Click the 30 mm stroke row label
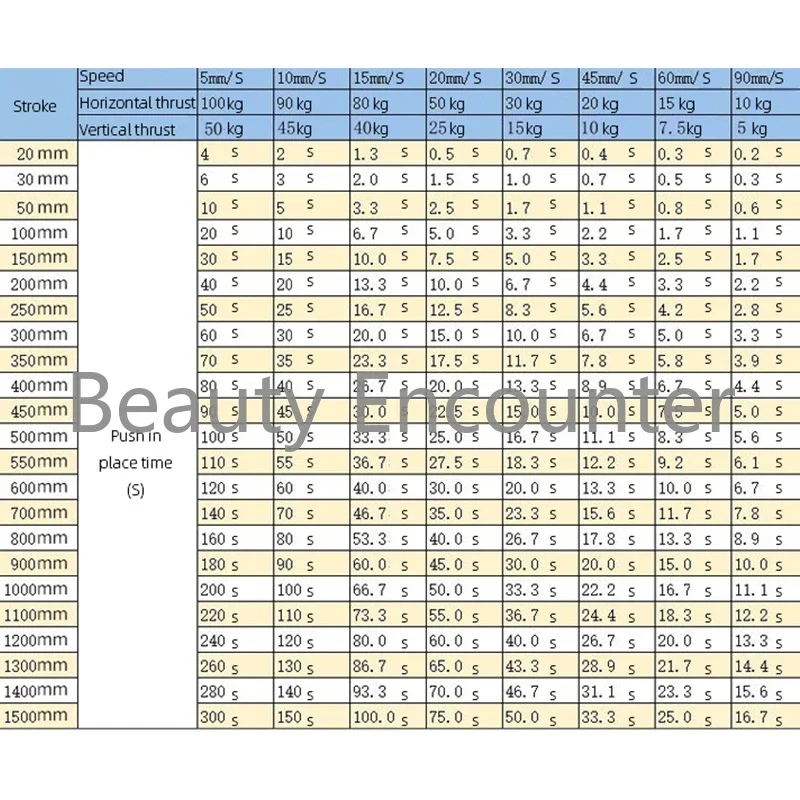Viewport: 800px width, 800px height. tap(38, 179)
